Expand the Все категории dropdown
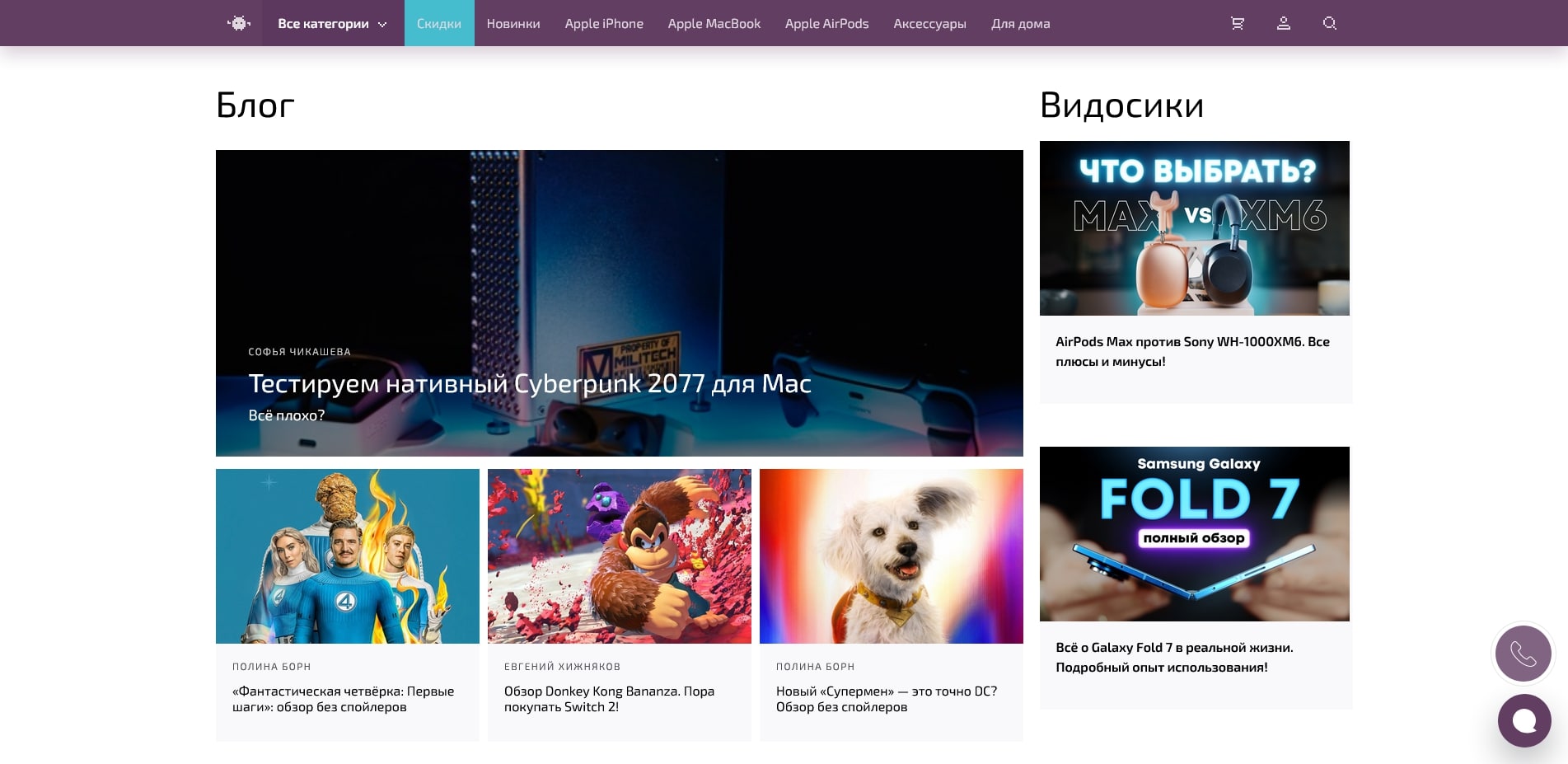 point(333,23)
